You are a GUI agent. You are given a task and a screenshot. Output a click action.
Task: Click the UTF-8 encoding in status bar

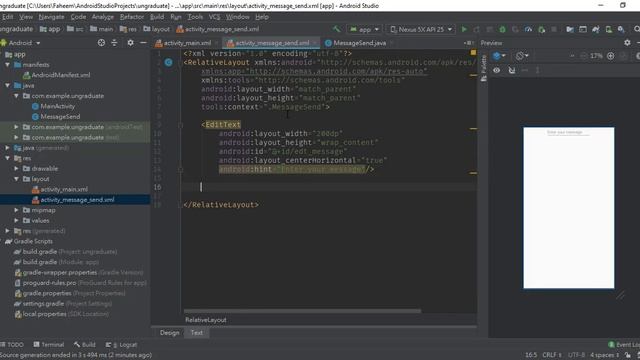click(576, 355)
